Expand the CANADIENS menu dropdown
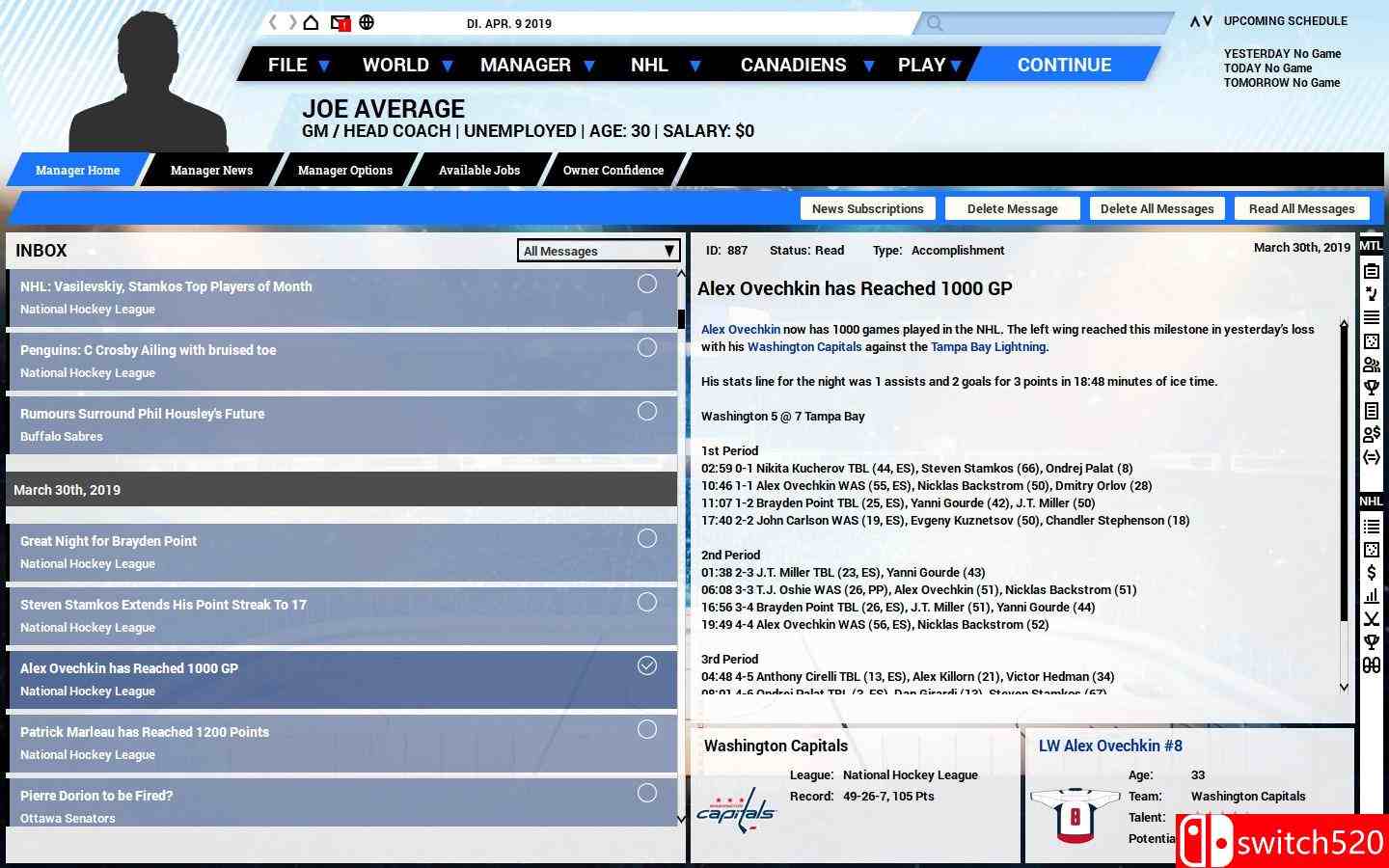The image size is (1389, 868). (806, 65)
